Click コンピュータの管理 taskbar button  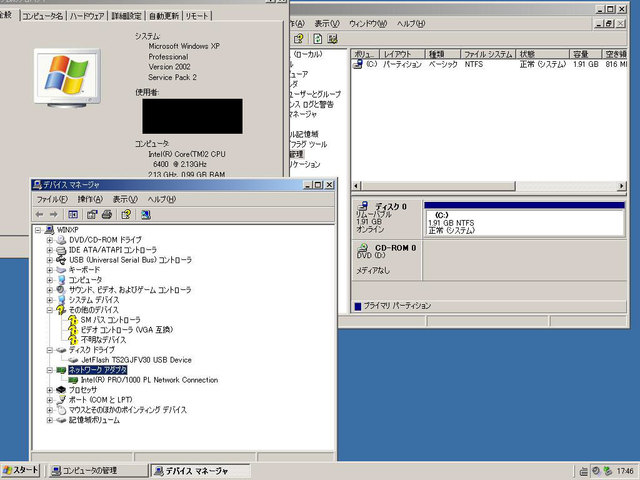point(96,470)
